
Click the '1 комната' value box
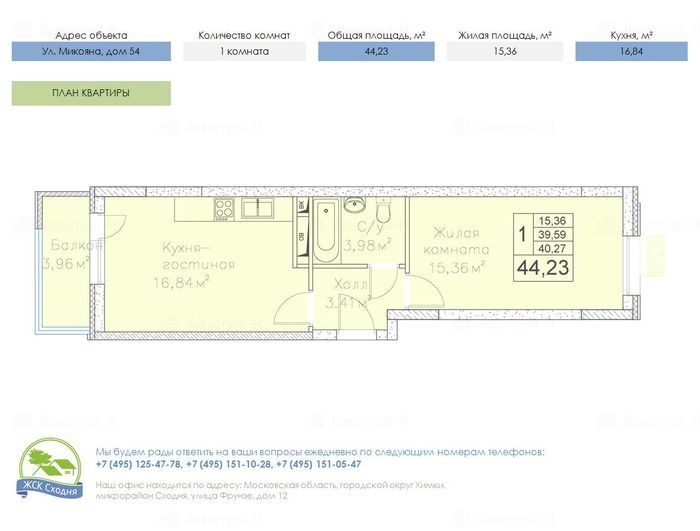pyautogui.click(x=244, y=51)
